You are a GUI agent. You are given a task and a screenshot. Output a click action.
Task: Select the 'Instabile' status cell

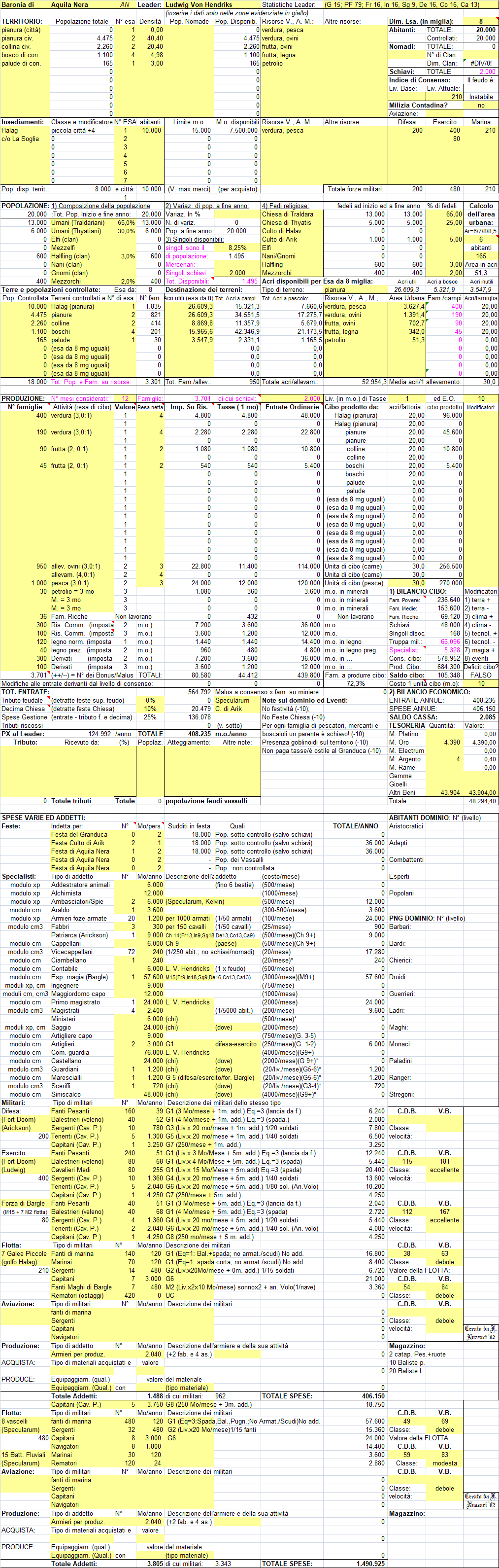click(x=481, y=97)
